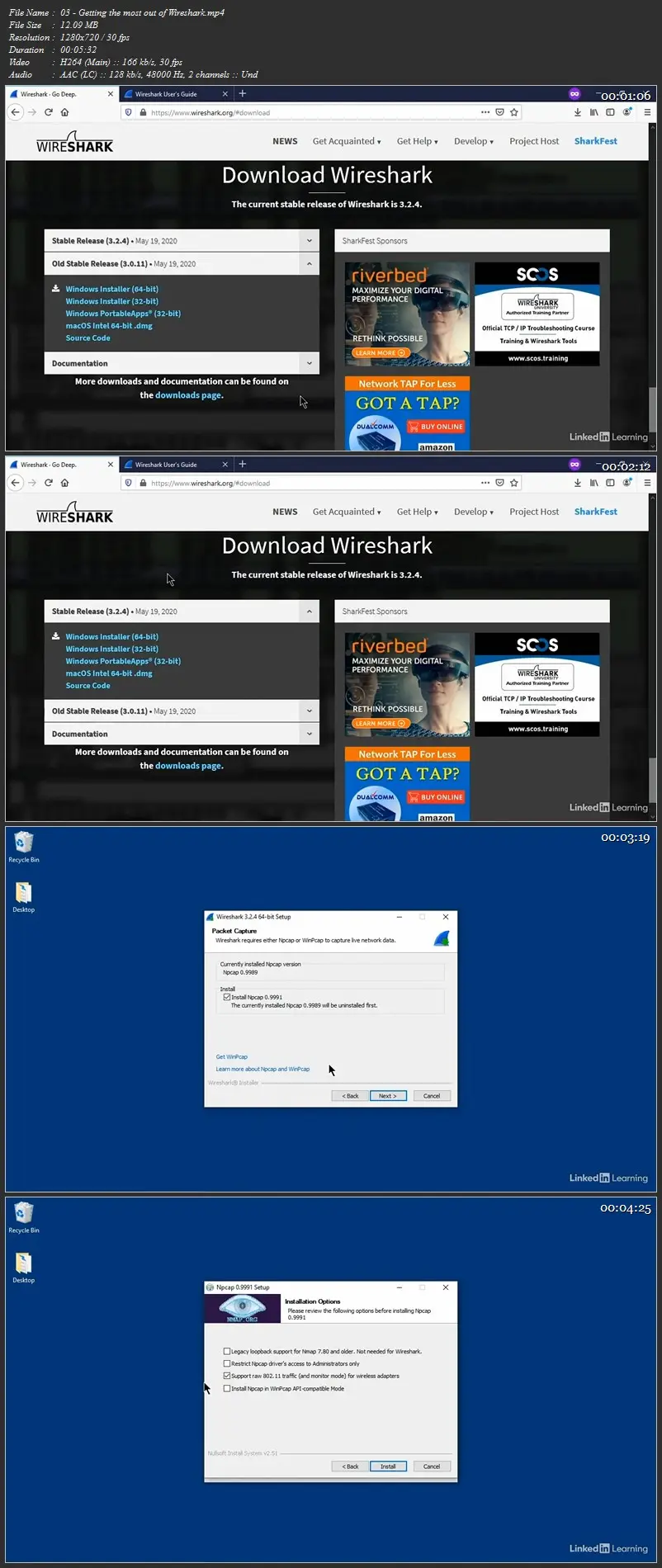The width and height of the screenshot is (662, 1568).
Task: Uncheck Support raw 802.11 traffic option
Action: tap(227, 1376)
